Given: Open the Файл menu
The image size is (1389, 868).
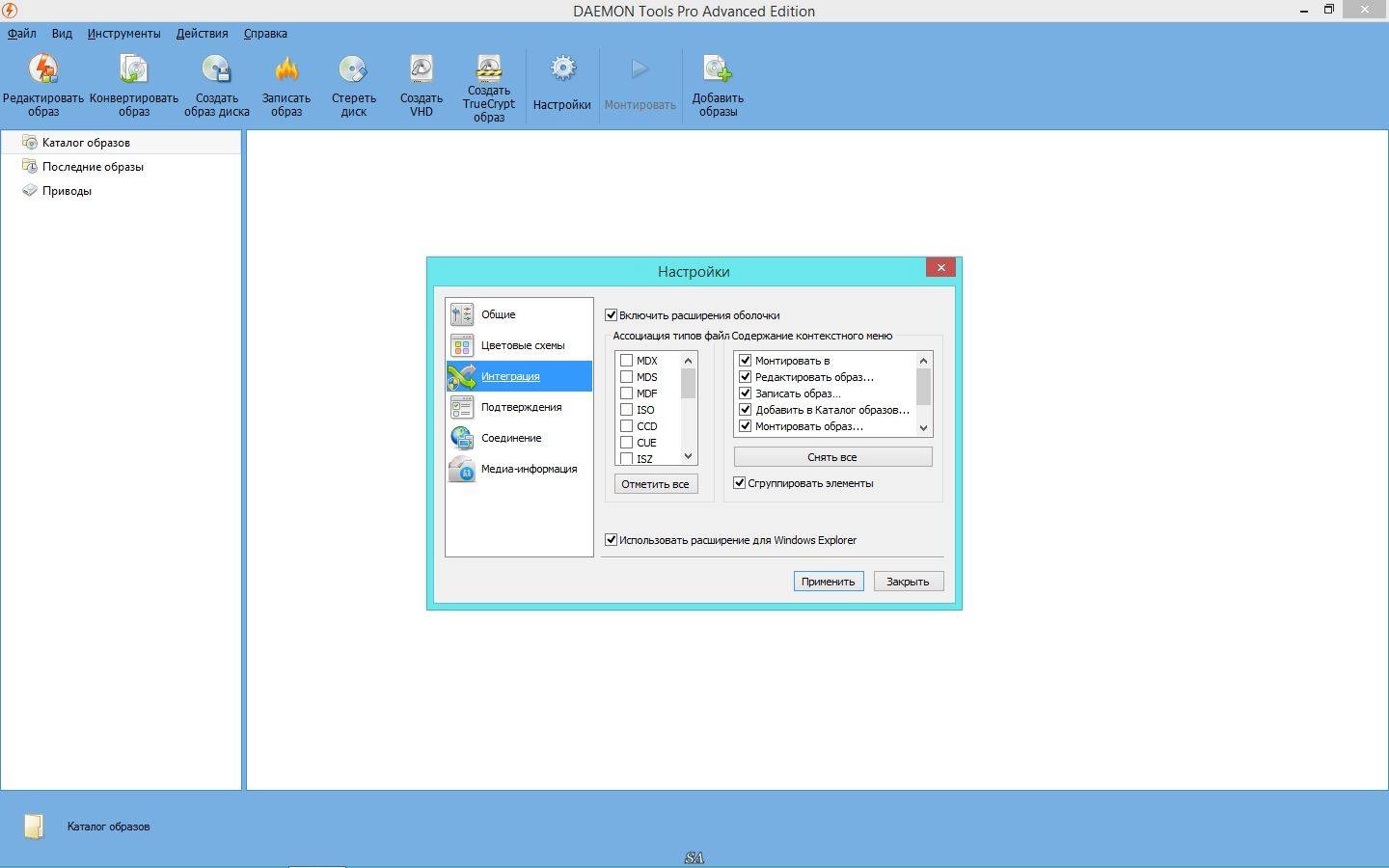Looking at the screenshot, I should pyautogui.click(x=21, y=33).
